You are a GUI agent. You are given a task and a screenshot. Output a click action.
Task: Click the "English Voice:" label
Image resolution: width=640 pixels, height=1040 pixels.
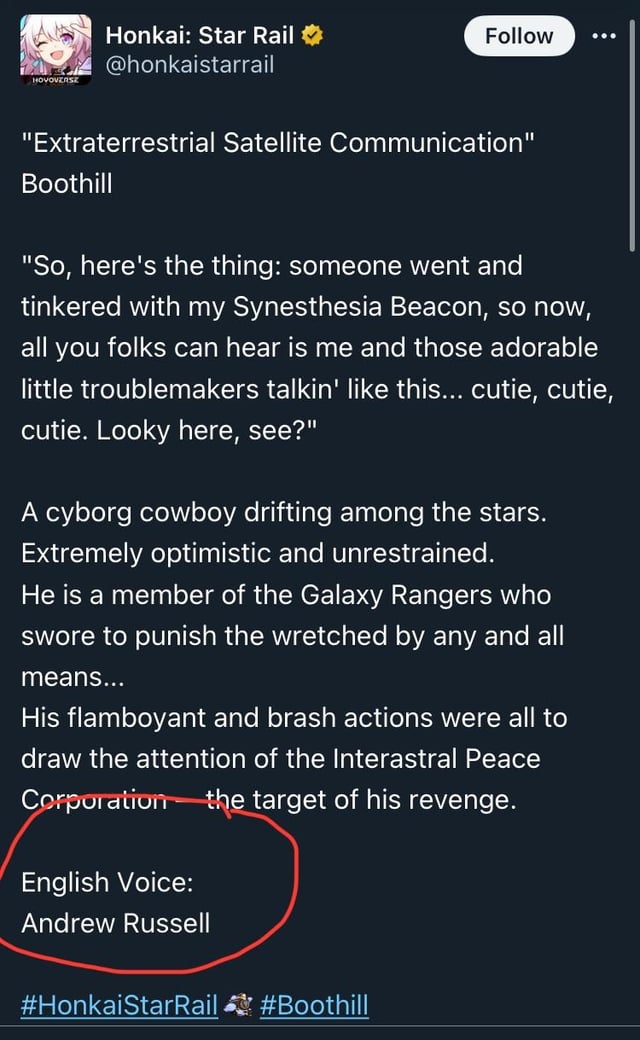point(107,882)
